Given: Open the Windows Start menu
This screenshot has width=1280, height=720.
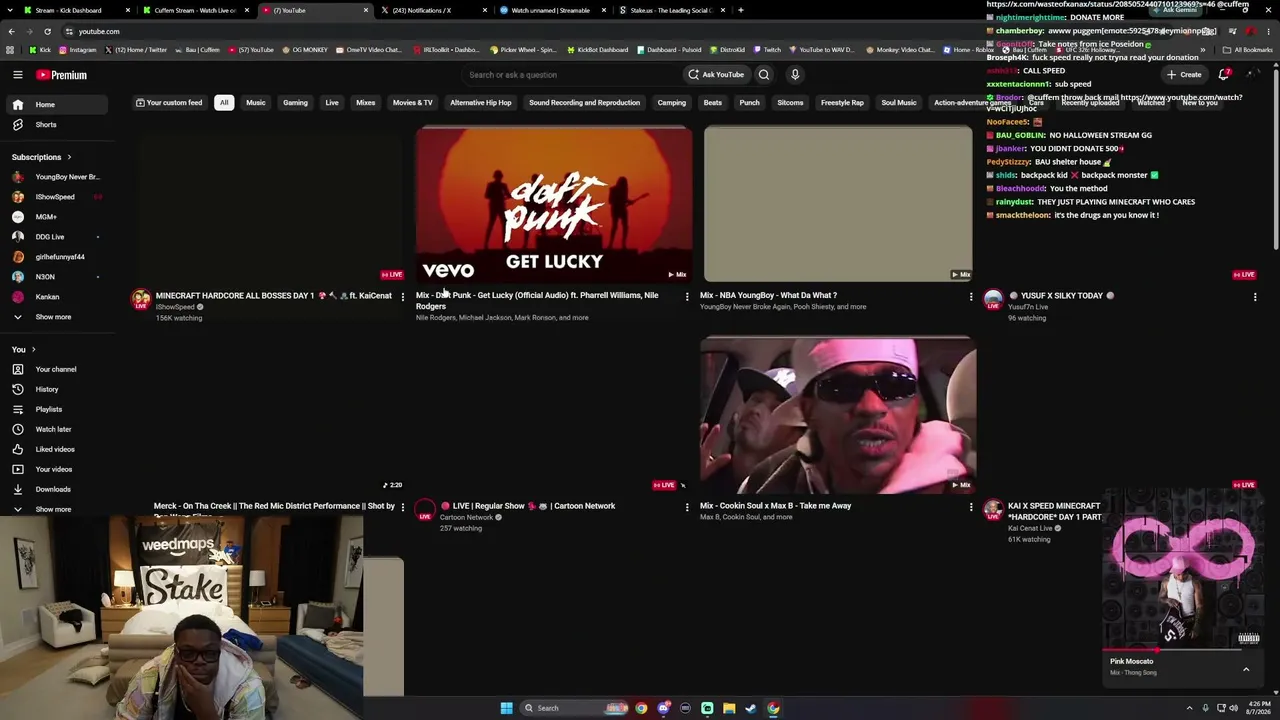Looking at the screenshot, I should pyautogui.click(x=507, y=708).
